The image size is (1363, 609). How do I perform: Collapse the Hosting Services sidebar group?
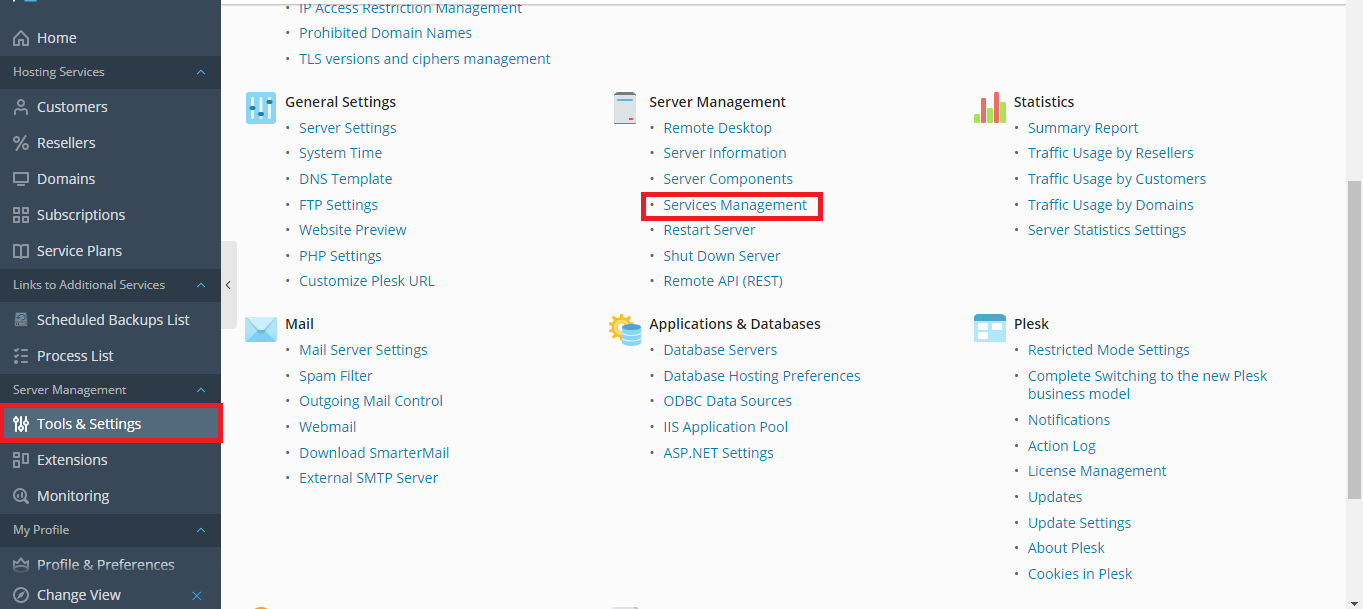coord(201,72)
